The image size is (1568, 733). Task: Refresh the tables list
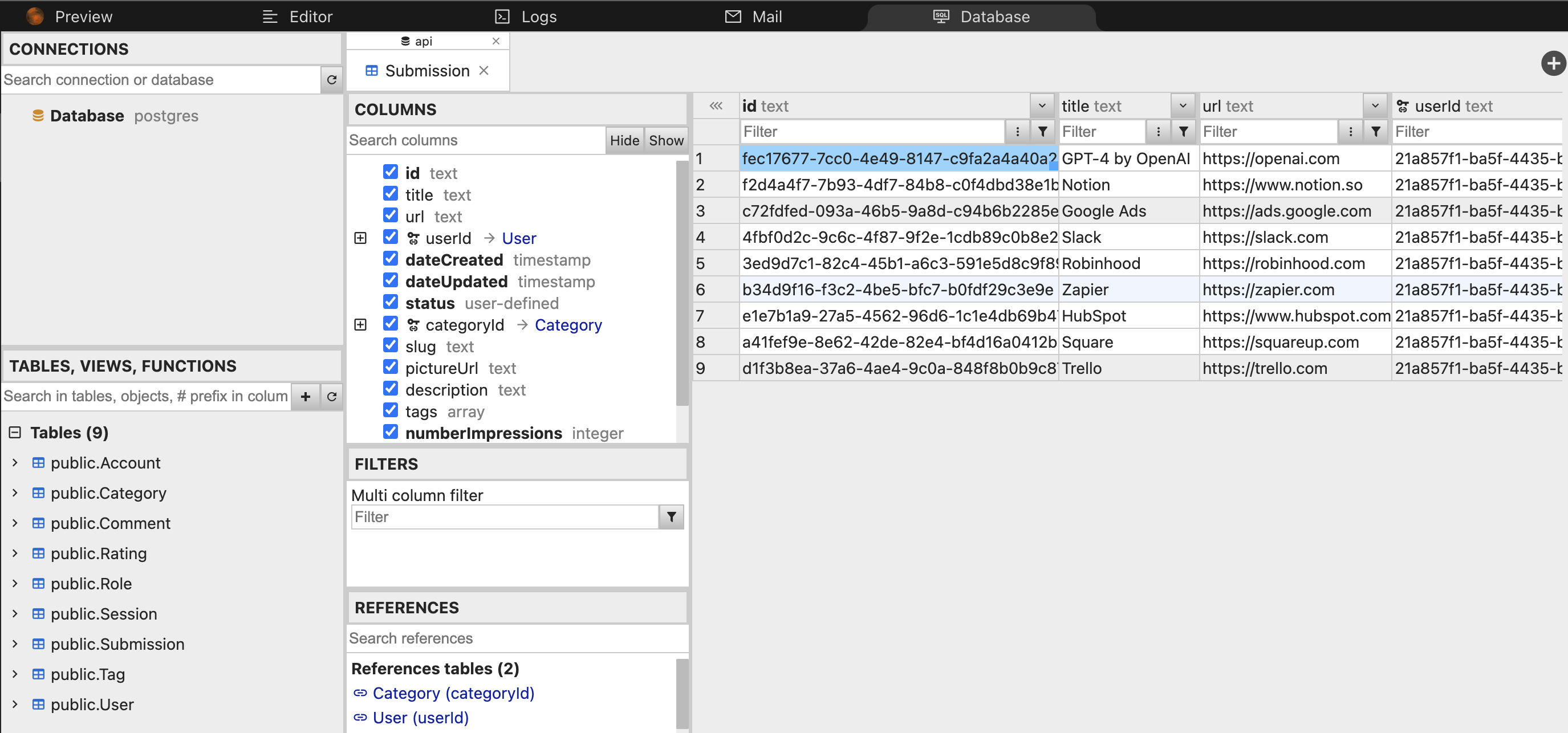(x=332, y=397)
